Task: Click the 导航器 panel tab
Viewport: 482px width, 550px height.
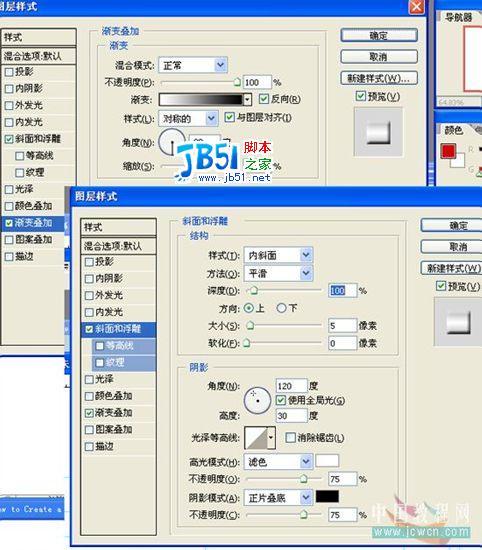Action: pos(458,17)
